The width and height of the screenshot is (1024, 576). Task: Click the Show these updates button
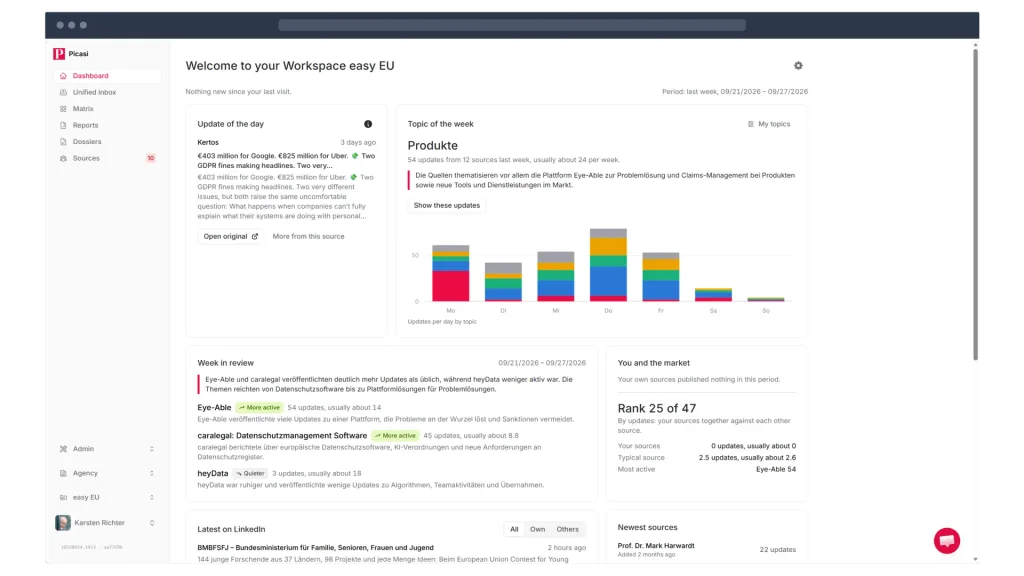pyautogui.click(x=447, y=205)
